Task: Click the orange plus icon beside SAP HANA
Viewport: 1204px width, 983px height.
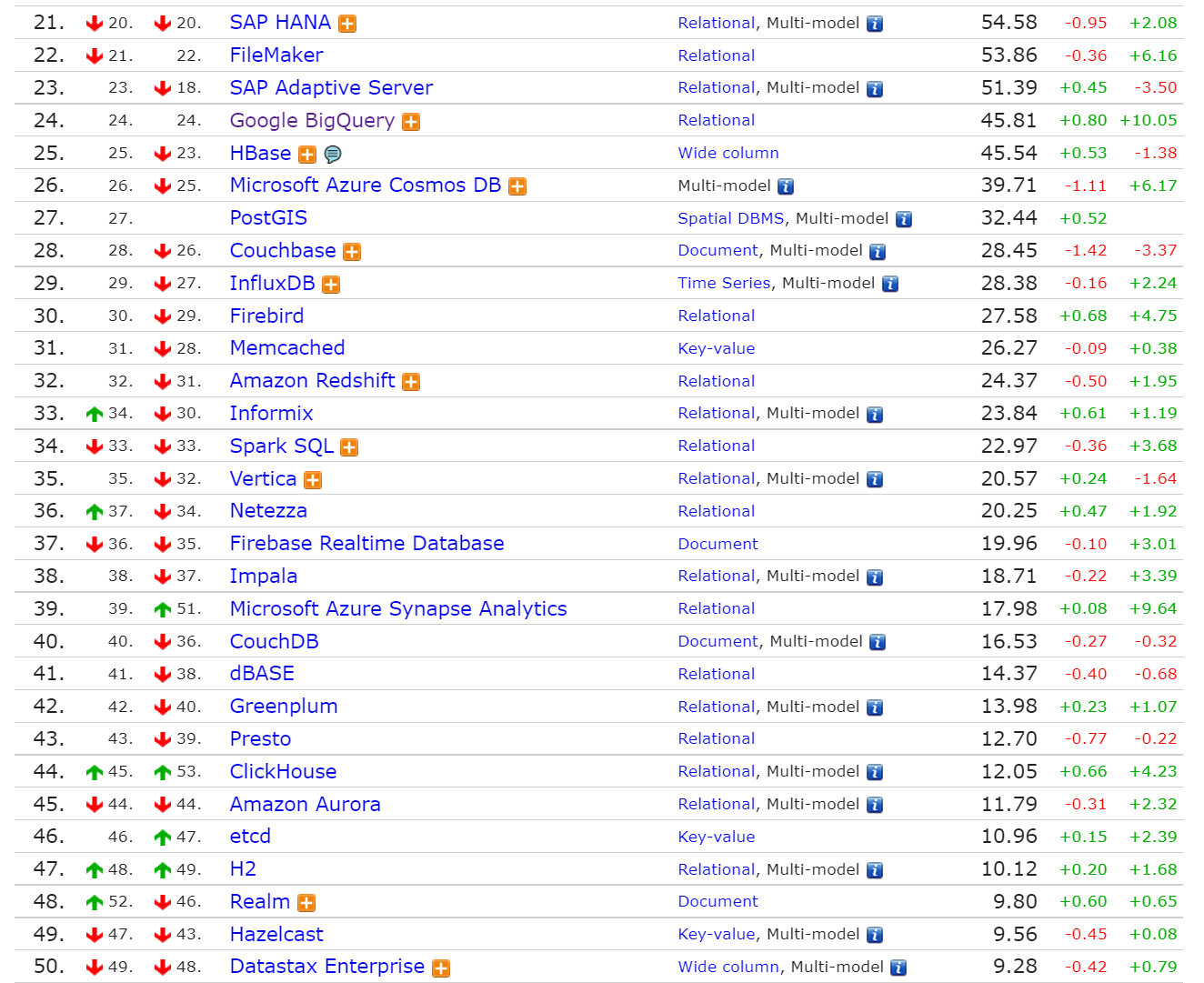Action: coord(347,24)
